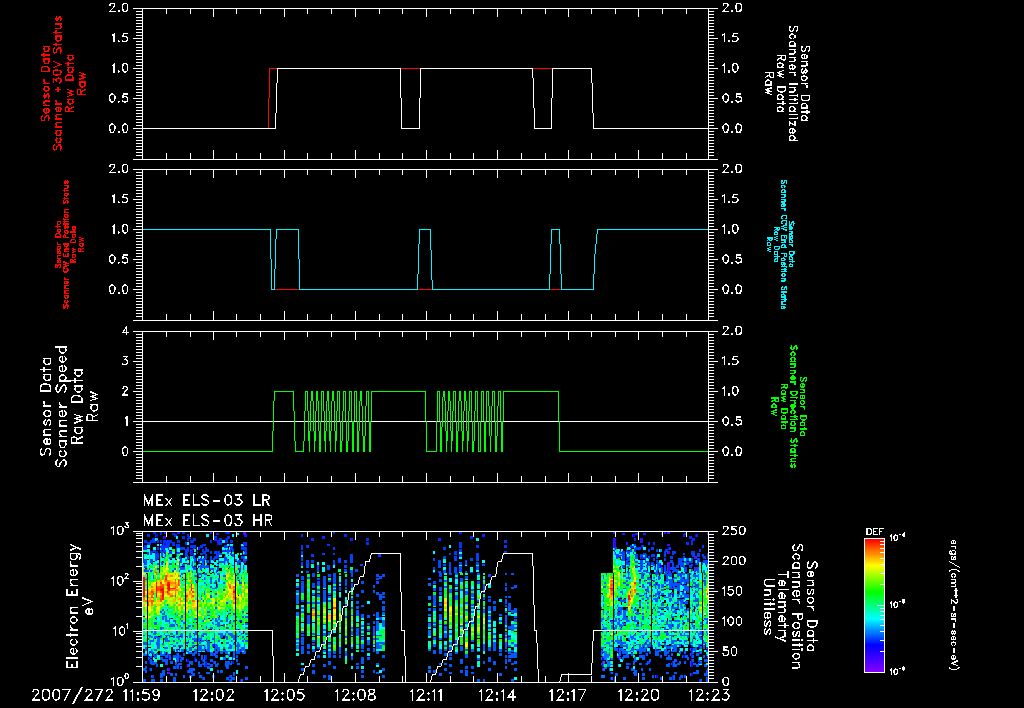Viewport: 1024px width, 708px height.
Task: Click the color bar's bottom 10^-6 tick label
Action: point(898,670)
